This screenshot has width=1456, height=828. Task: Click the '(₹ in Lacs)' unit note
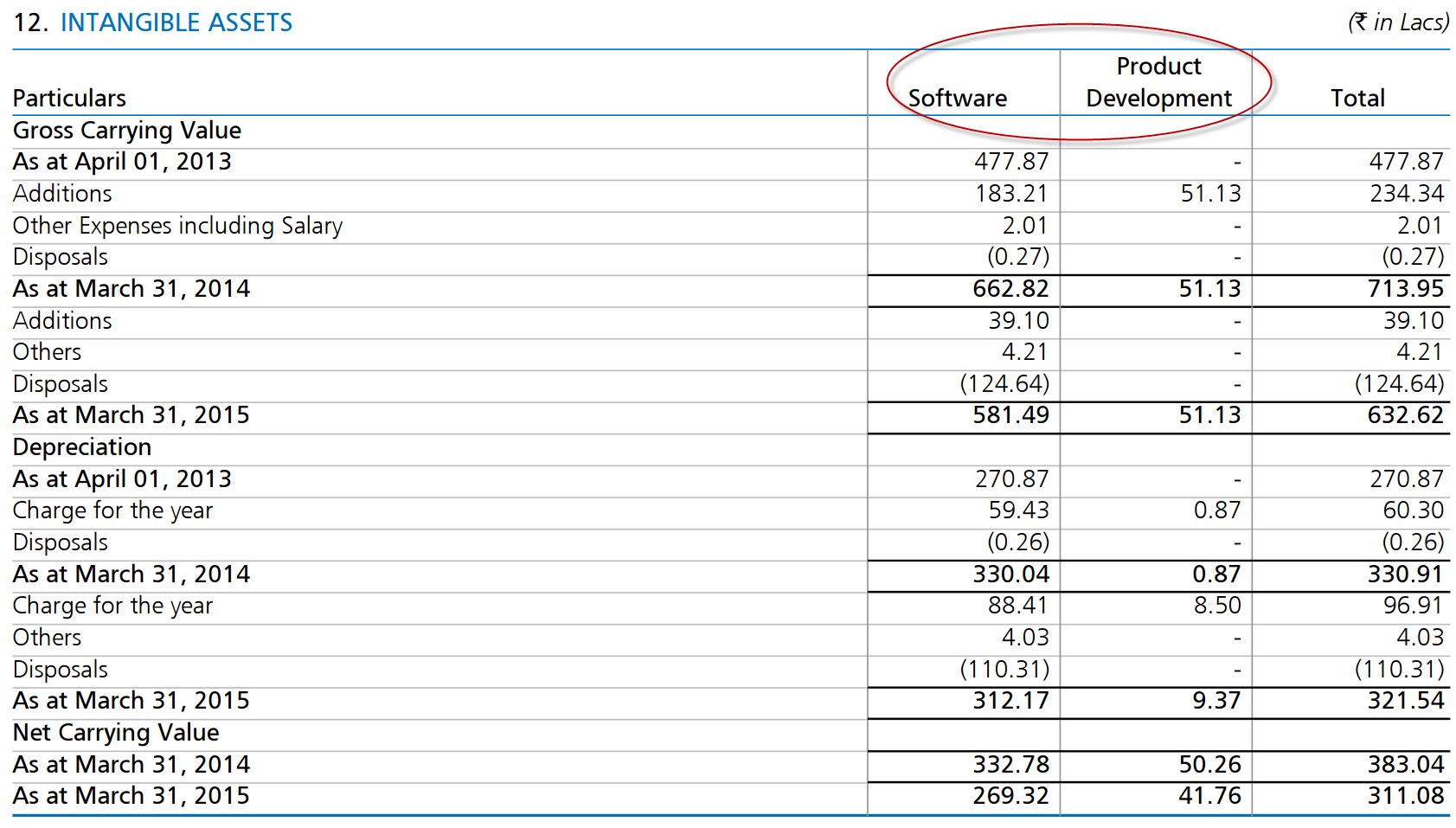coord(1398,22)
